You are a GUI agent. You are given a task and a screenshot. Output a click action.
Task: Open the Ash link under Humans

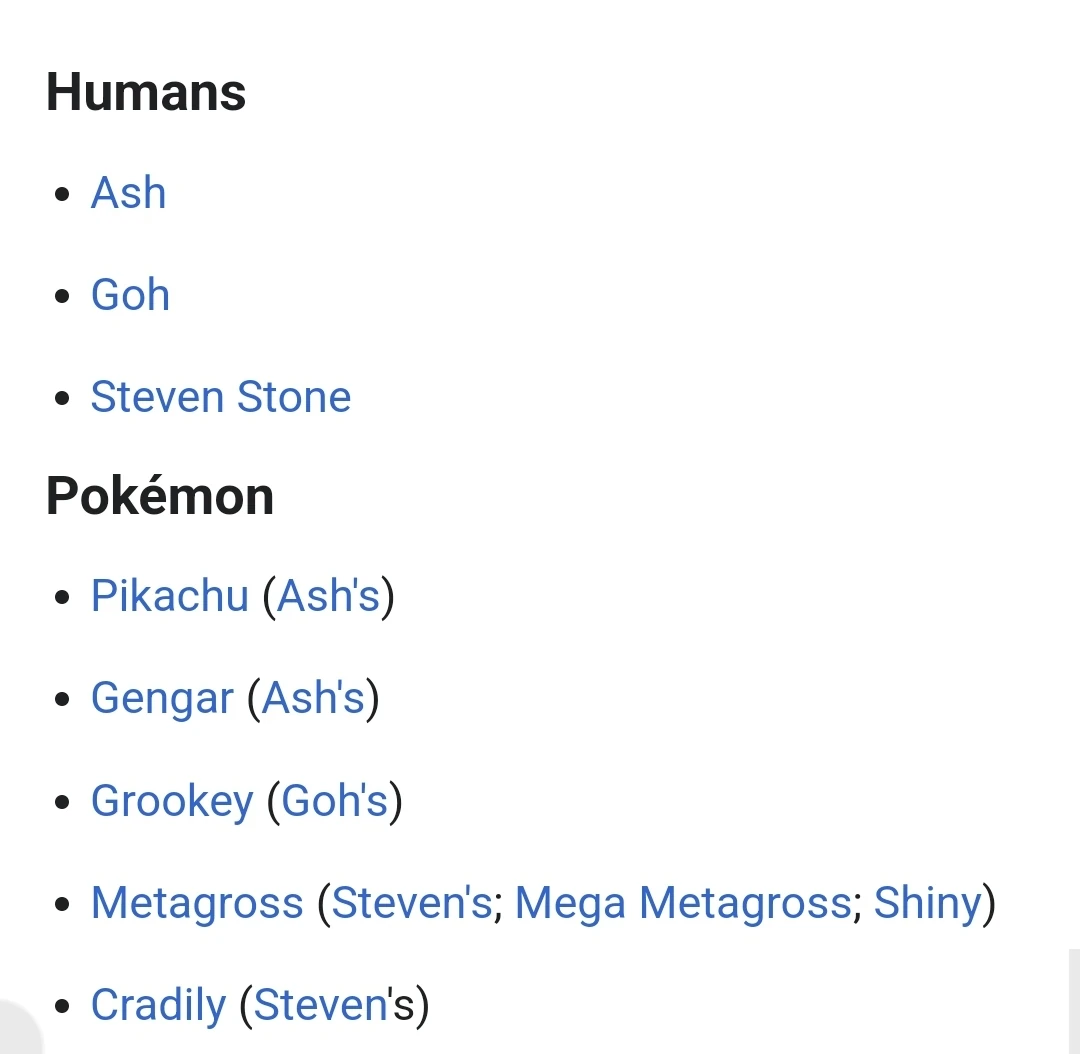click(x=129, y=193)
